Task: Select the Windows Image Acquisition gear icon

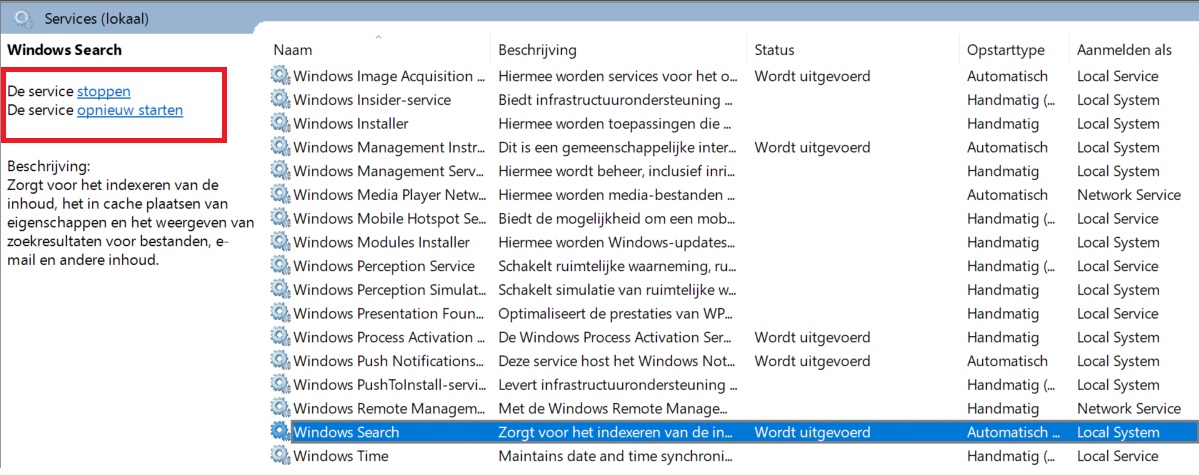Action: [280, 76]
